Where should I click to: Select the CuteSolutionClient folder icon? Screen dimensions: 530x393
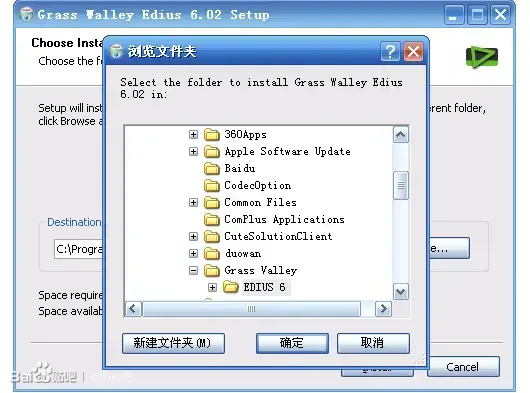coord(212,237)
